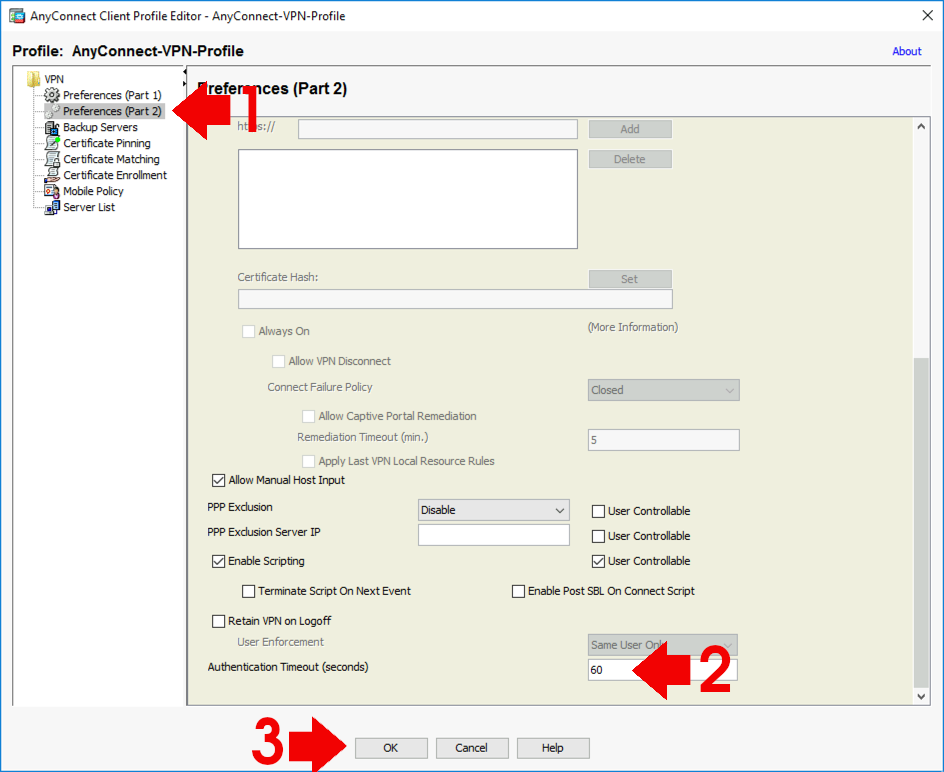The height and width of the screenshot is (772, 944).
Task: Open Server List section
Action: point(89,207)
